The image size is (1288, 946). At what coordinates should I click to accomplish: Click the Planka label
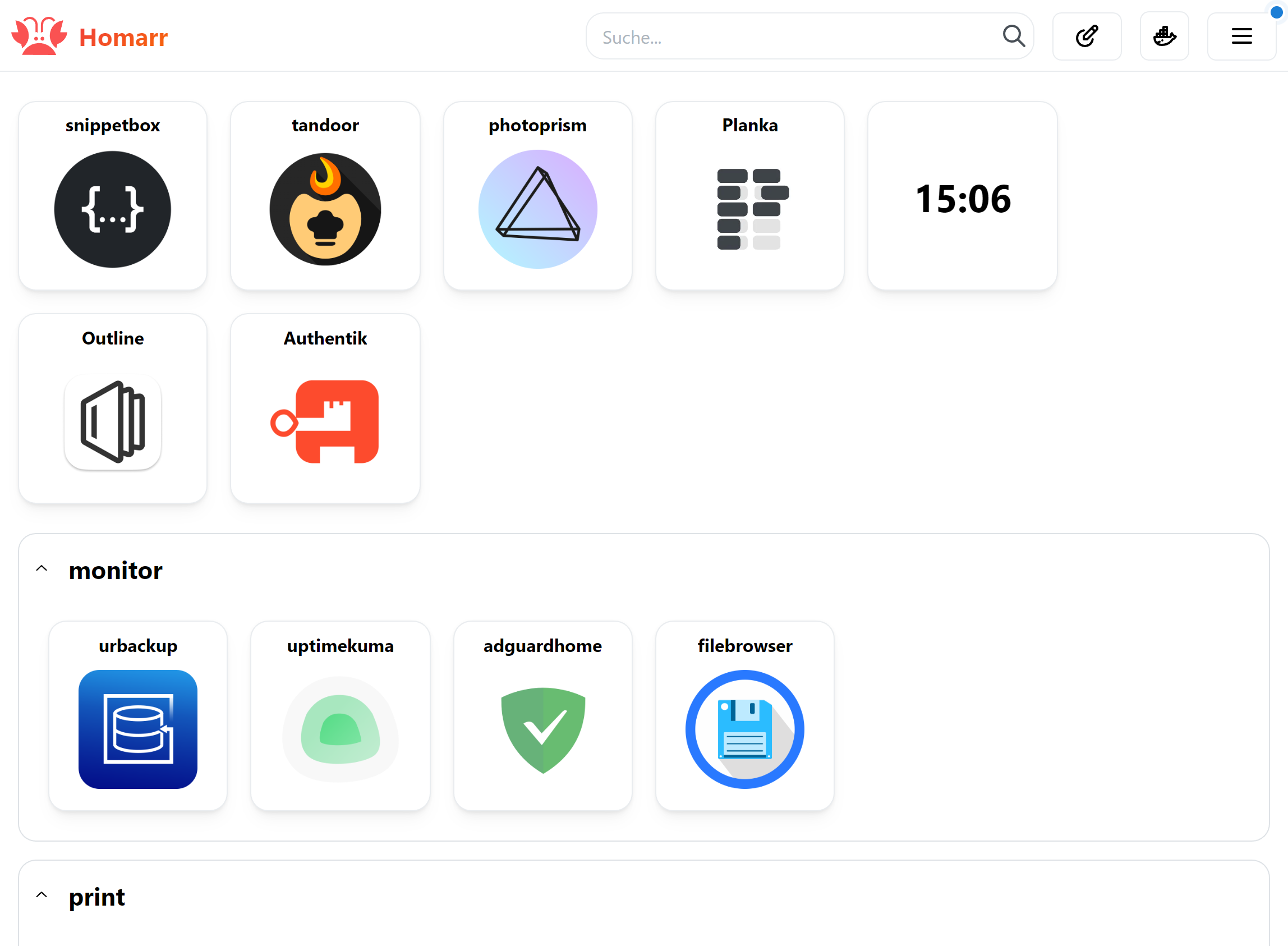pos(750,125)
